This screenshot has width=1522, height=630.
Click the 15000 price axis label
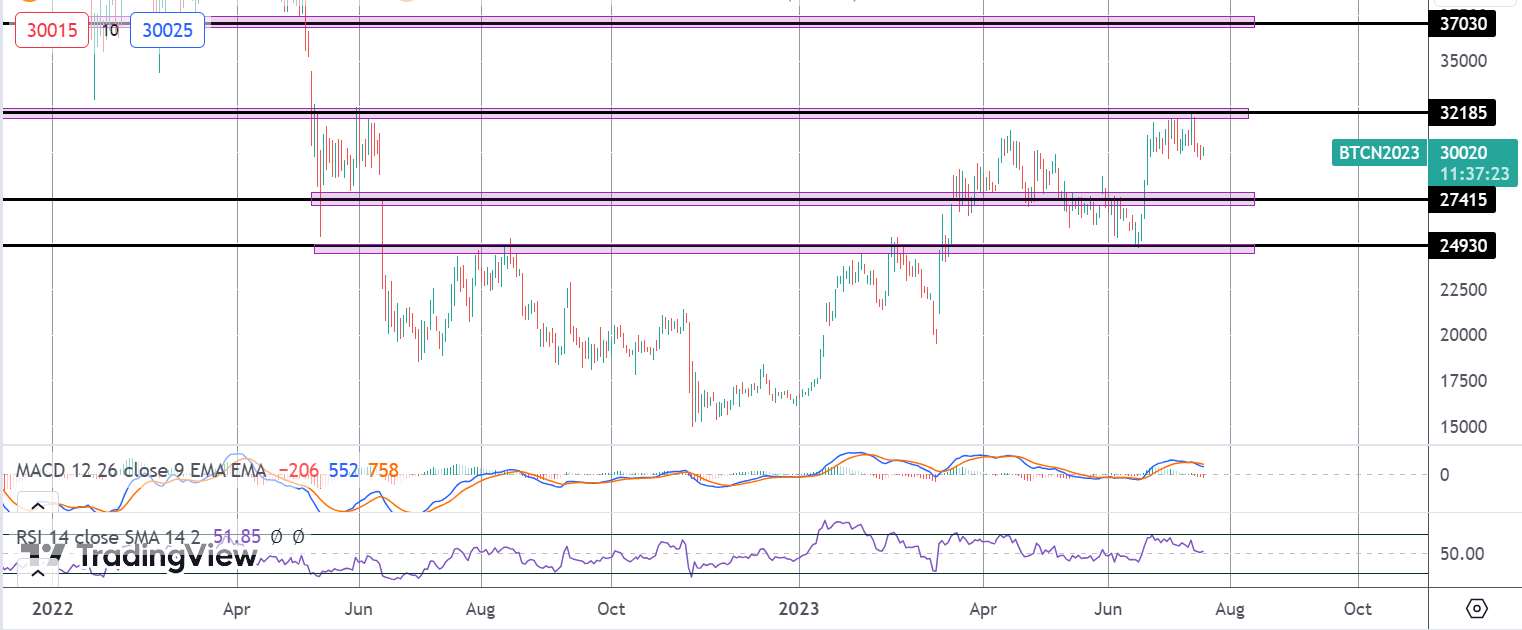click(x=1463, y=427)
